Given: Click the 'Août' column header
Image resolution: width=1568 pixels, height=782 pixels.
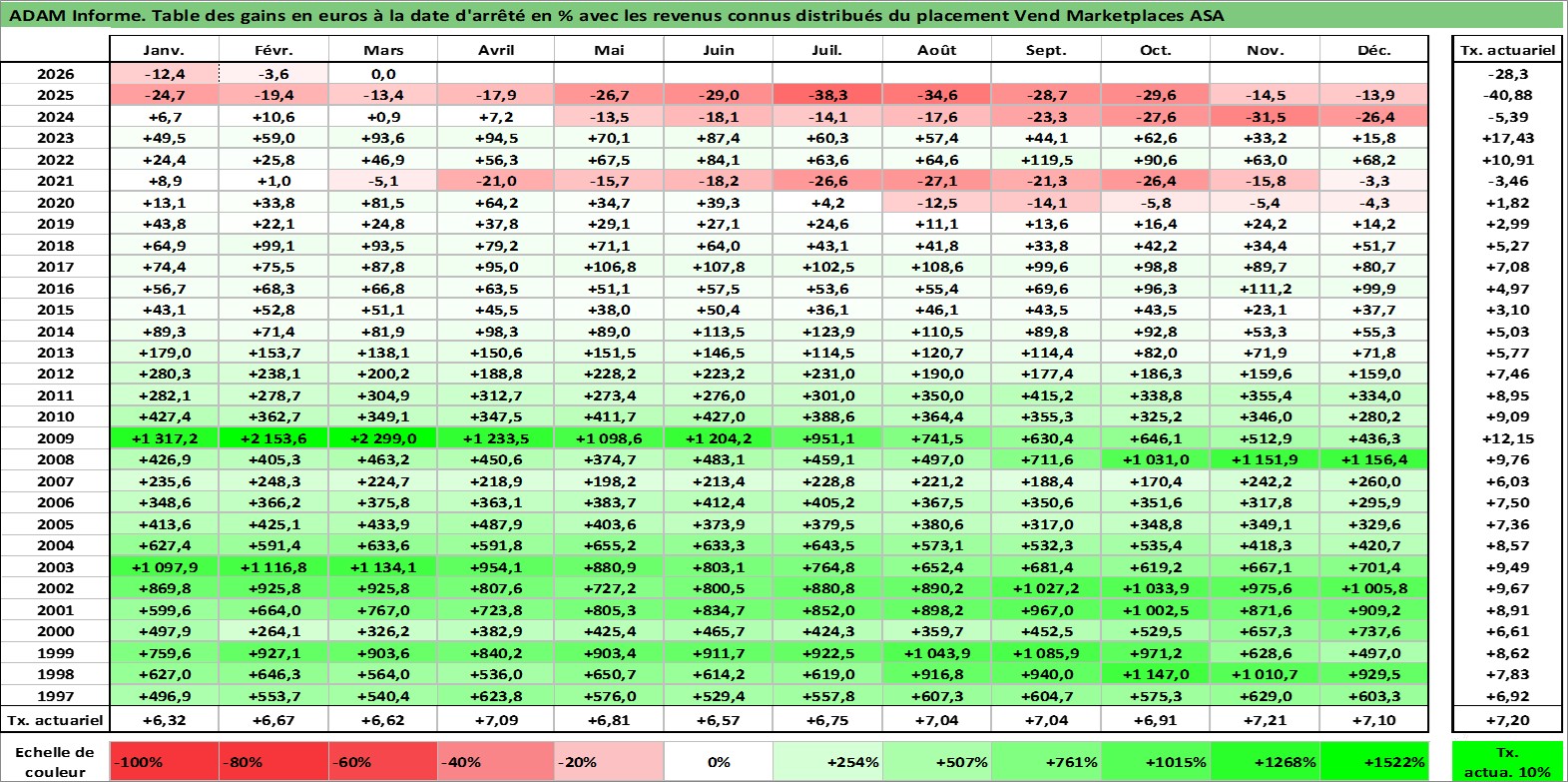Looking at the screenshot, I should tap(936, 50).
